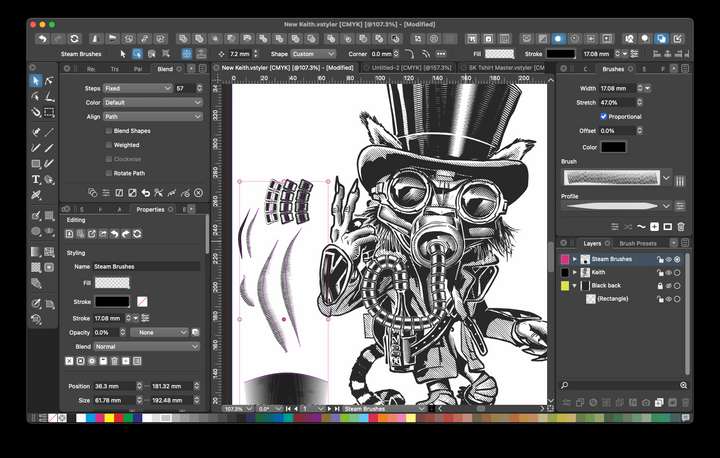The height and width of the screenshot is (458, 720).
Task: Uncheck the Proportional checkbox
Action: tap(603, 117)
